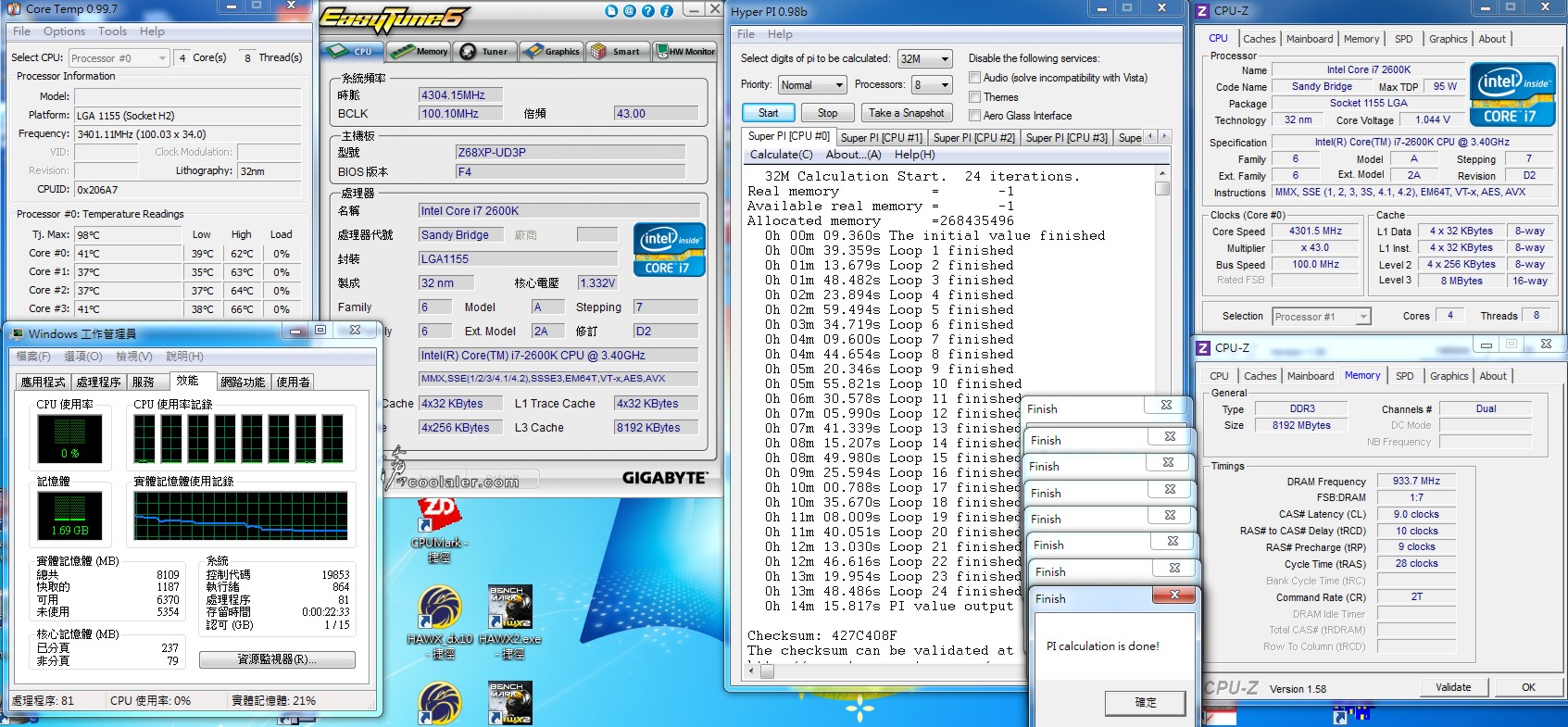Click the 'Checksum: 427C408F' line
Image resolution: width=1568 pixels, height=727 pixels.
pyautogui.click(x=822, y=636)
